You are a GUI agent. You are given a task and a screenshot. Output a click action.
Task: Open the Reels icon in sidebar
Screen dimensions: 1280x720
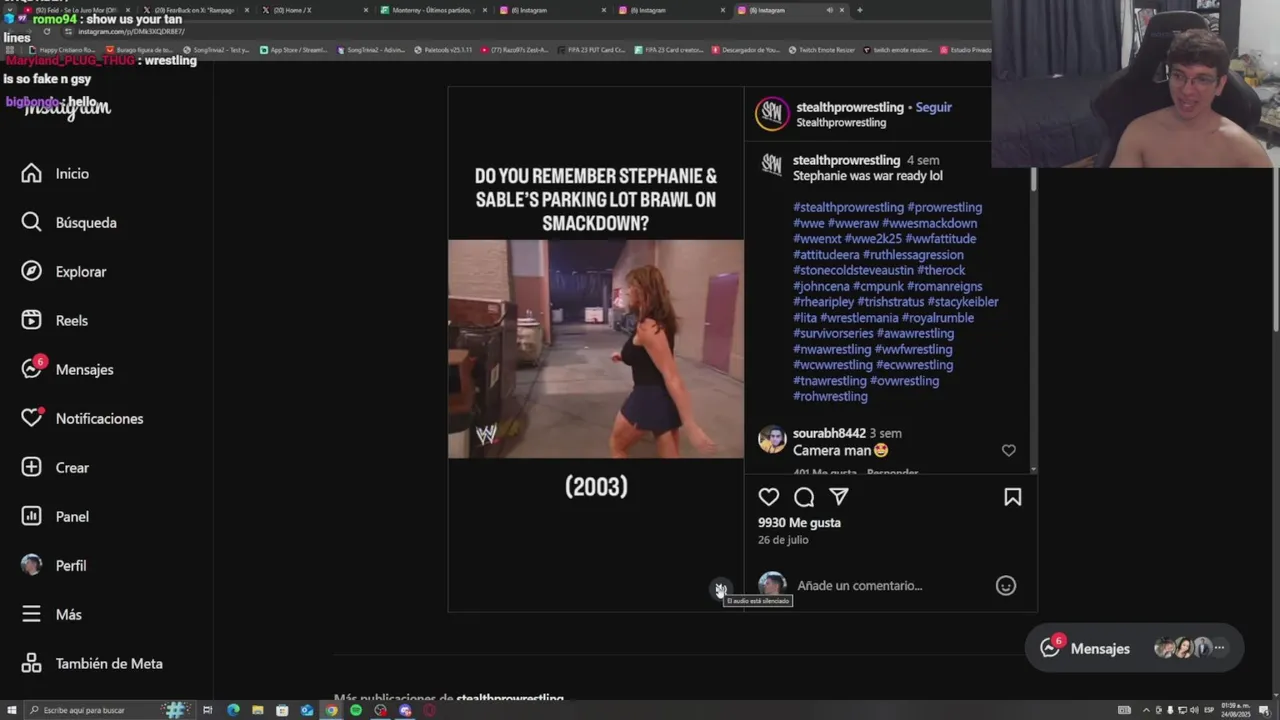(x=31, y=320)
